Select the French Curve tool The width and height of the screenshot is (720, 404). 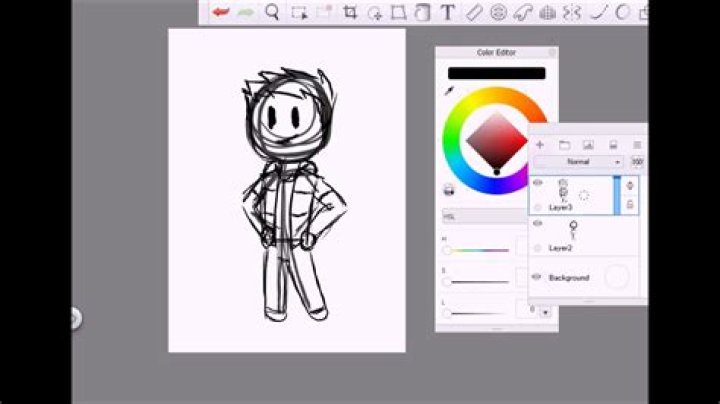[x=523, y=13]
